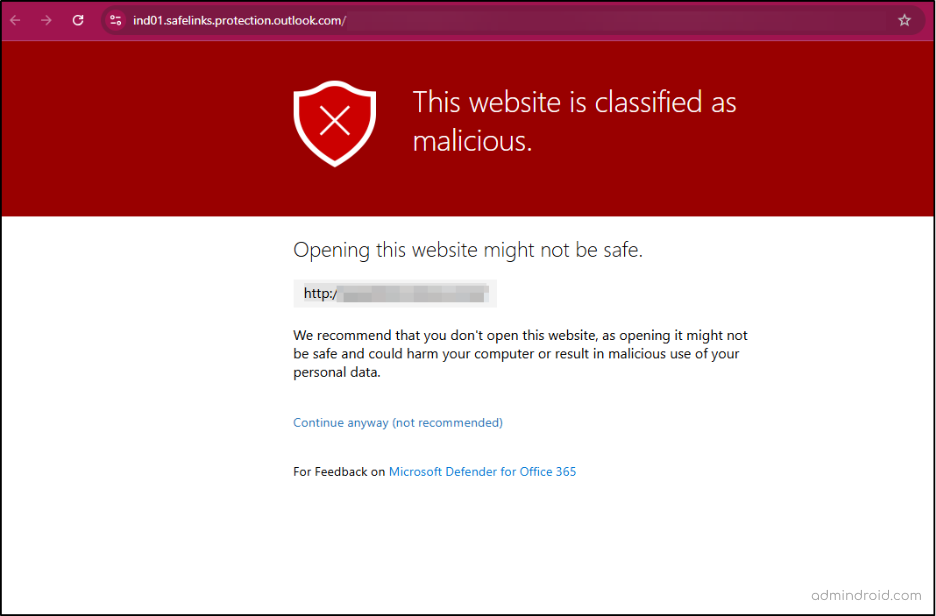This screenshot has width=936, height=616.
Task: Select the blocked URL text box
Action: [394, 292]
